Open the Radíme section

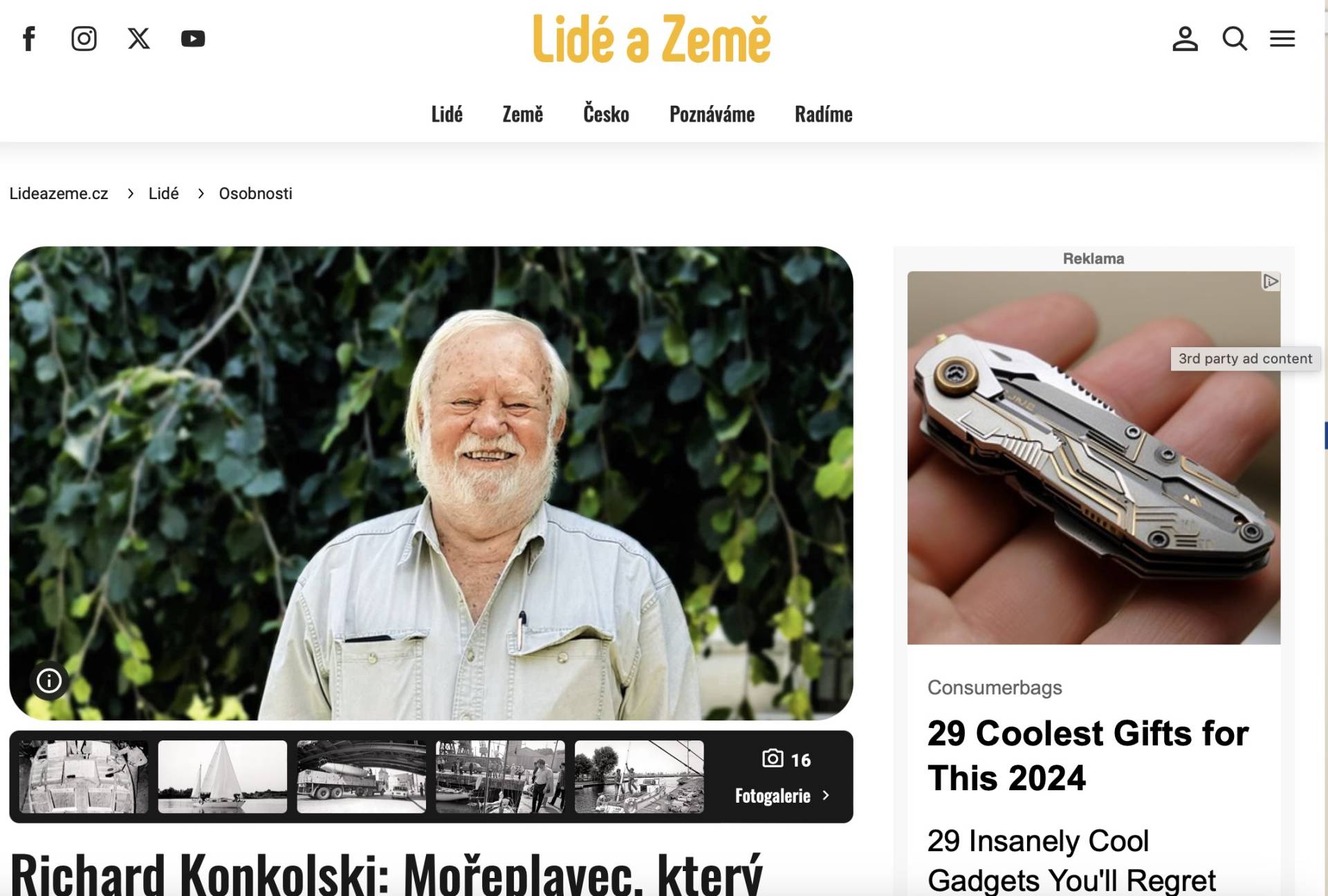click(x=823, y=114)
